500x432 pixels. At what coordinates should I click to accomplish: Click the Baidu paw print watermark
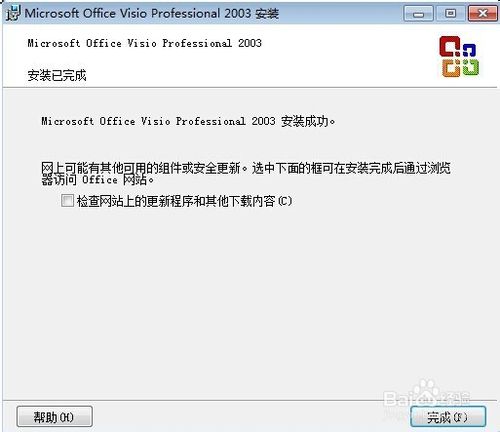point(427,393)
